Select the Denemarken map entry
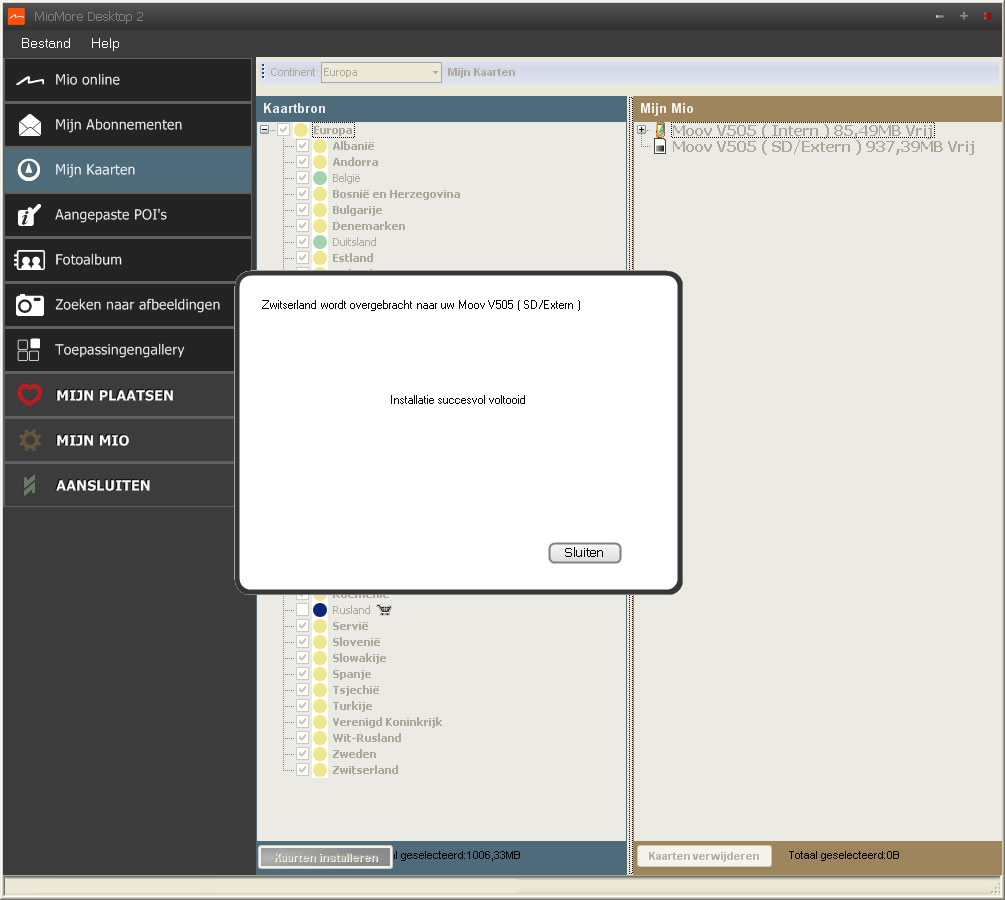 click(x=369, y=226)
